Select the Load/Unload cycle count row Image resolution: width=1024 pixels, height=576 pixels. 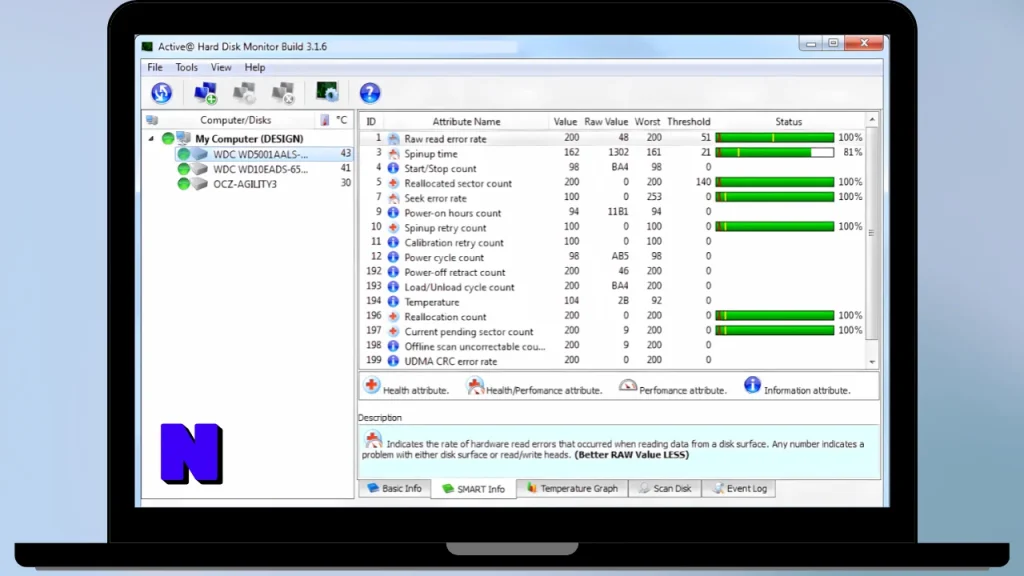click(x=613, y=287)
